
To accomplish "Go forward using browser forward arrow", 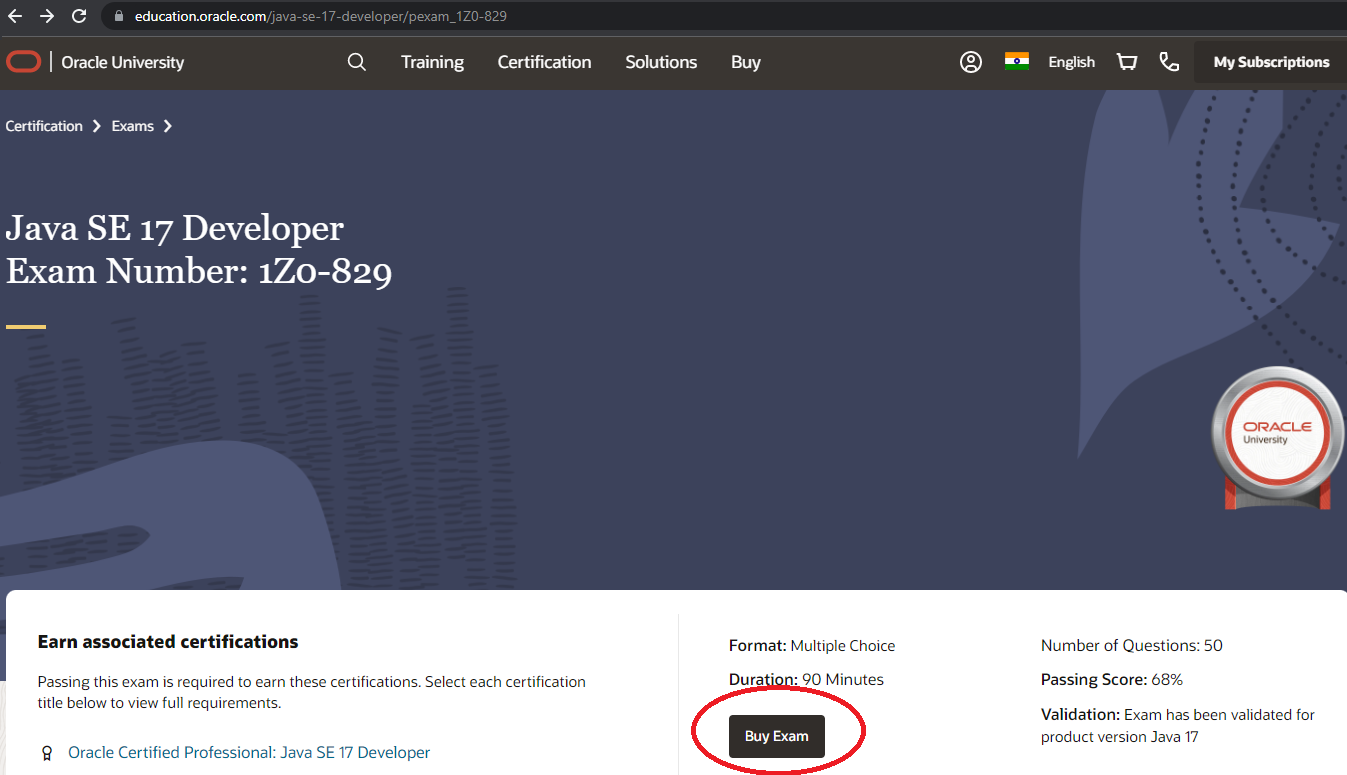I will click(x=47, y=16).
